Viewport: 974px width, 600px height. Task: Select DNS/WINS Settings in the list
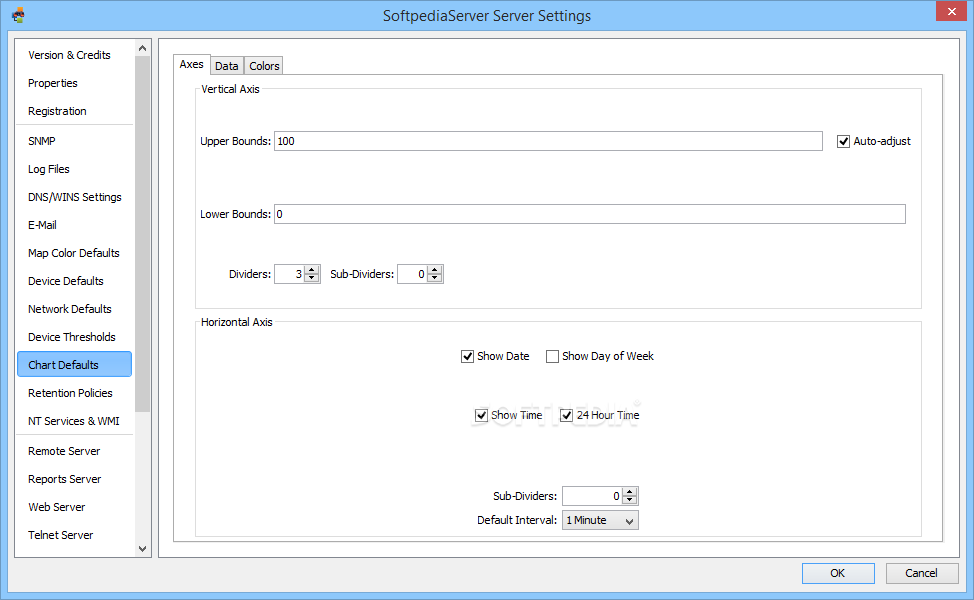point(75,197)
